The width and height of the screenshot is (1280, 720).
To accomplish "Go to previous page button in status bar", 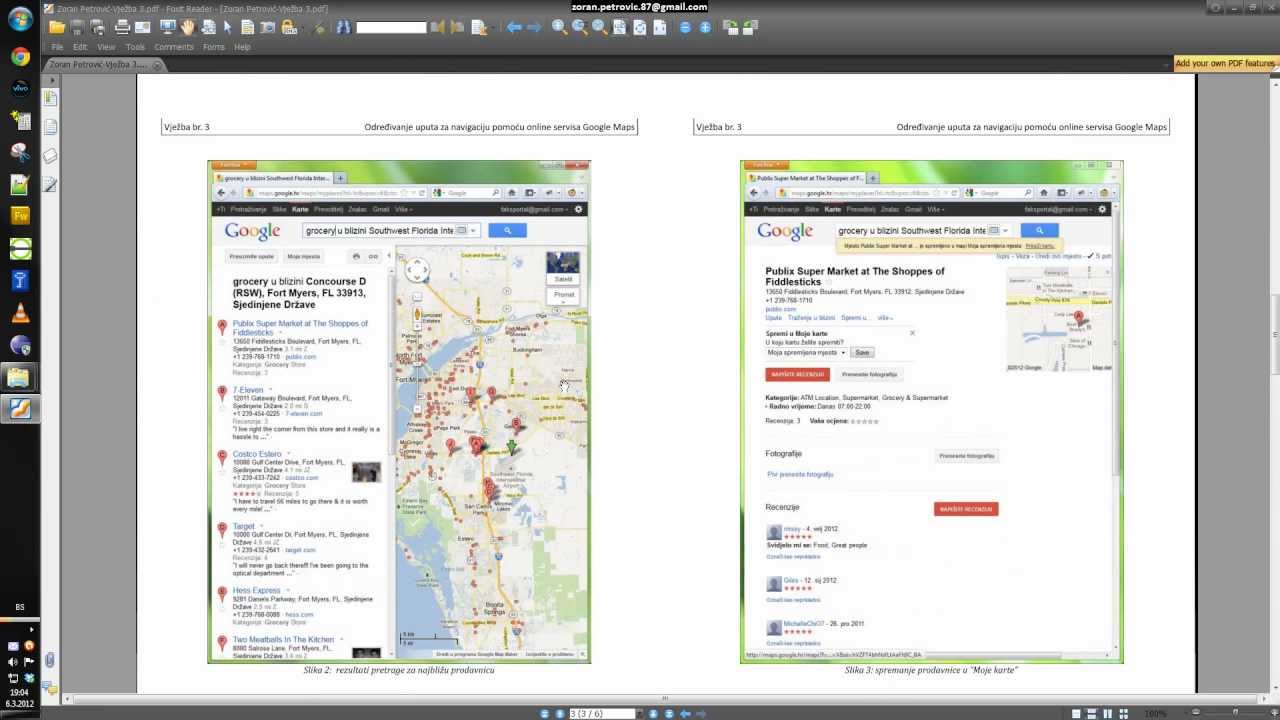I will coord(559,713).
